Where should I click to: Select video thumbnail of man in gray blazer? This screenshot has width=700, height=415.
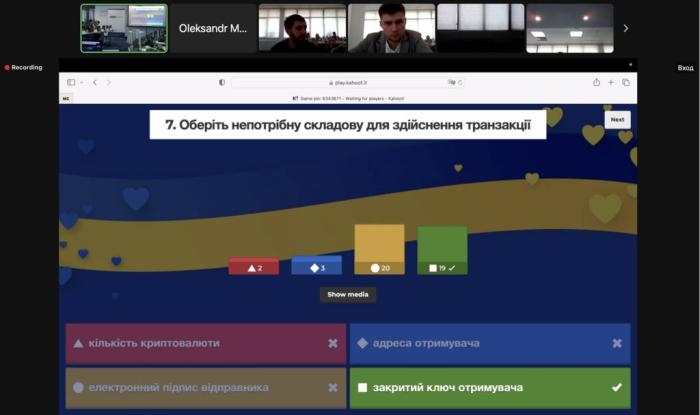tap(392, 29)
